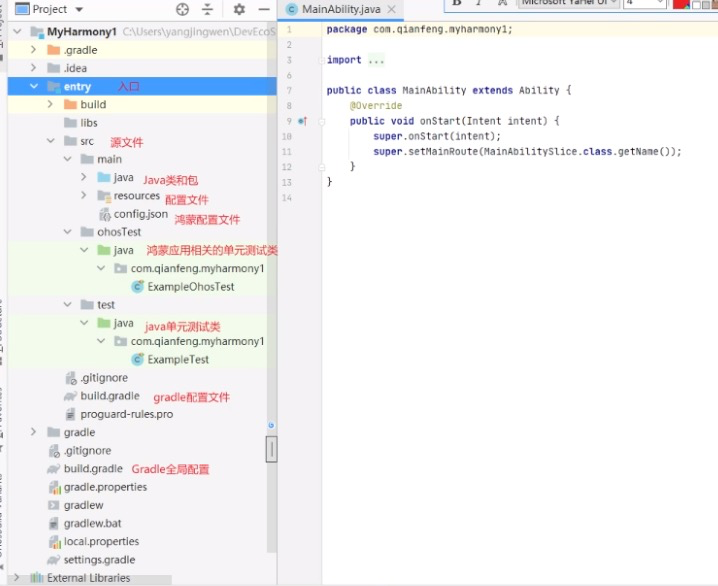Select the proguard-rules.pro file
The width and height of the screenshot is (718, 586).
(126, 414)
